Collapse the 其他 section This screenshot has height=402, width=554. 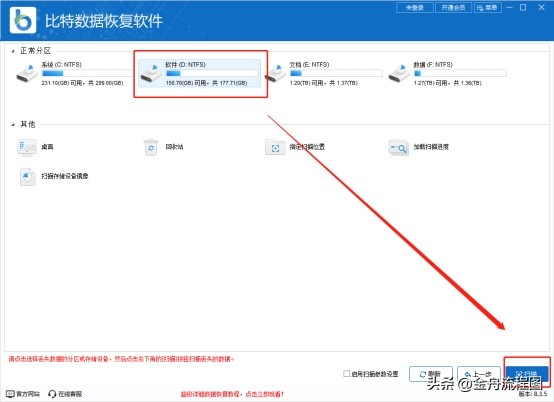(13, 124)
